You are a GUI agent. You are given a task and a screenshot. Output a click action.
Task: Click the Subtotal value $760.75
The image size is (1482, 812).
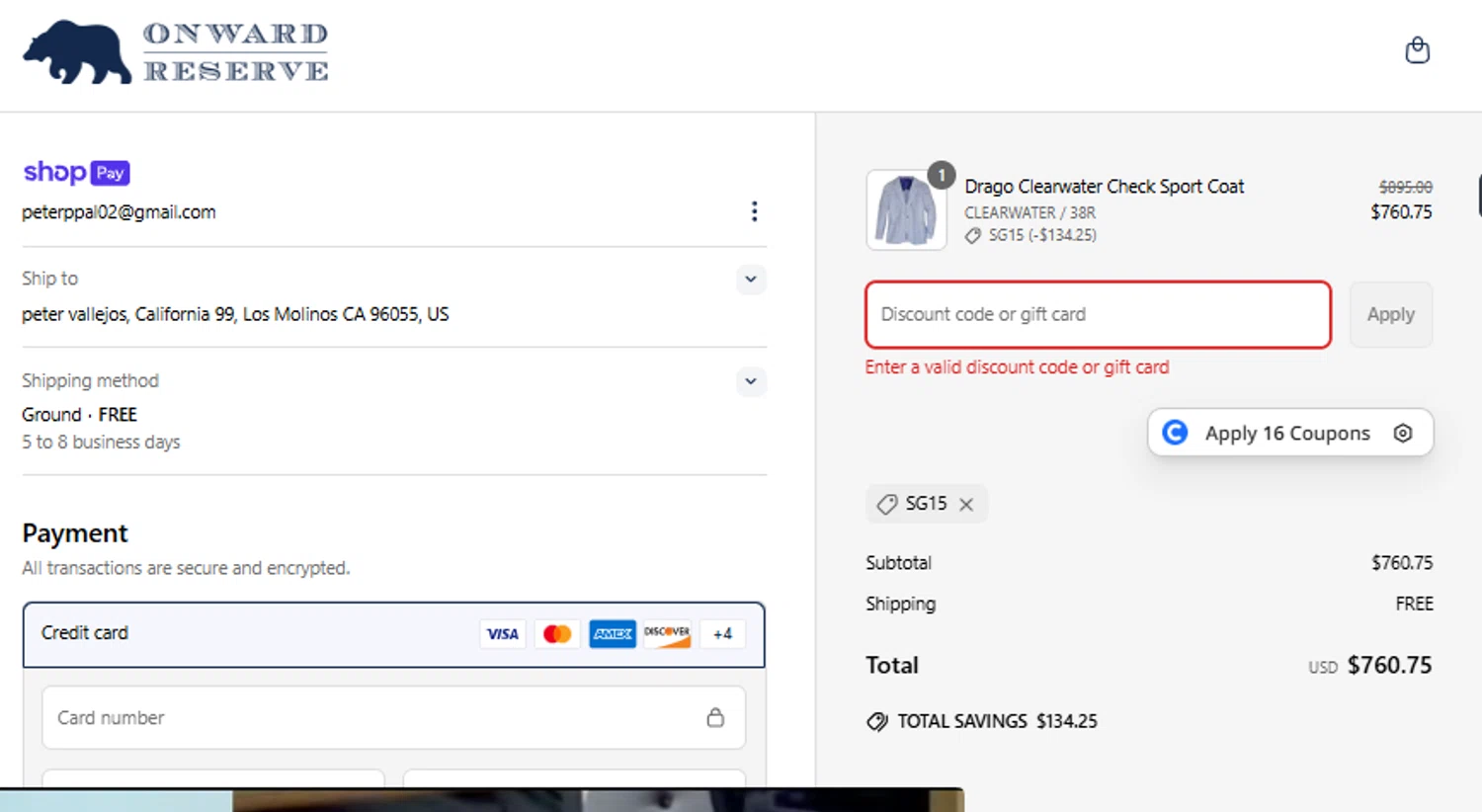1402,563
